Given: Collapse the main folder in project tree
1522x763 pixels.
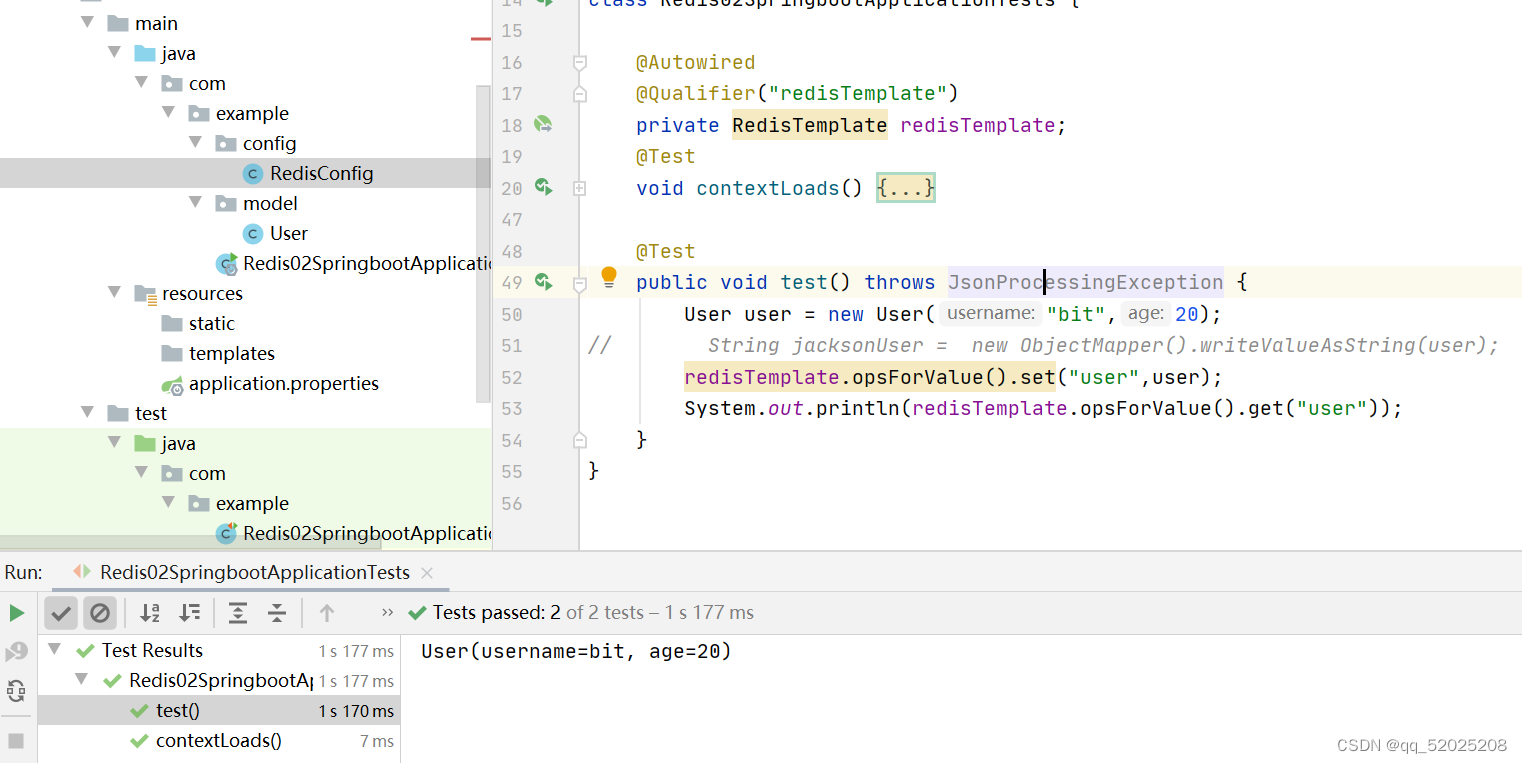Looking at the screenshot, I should click(x=87, y=23).
